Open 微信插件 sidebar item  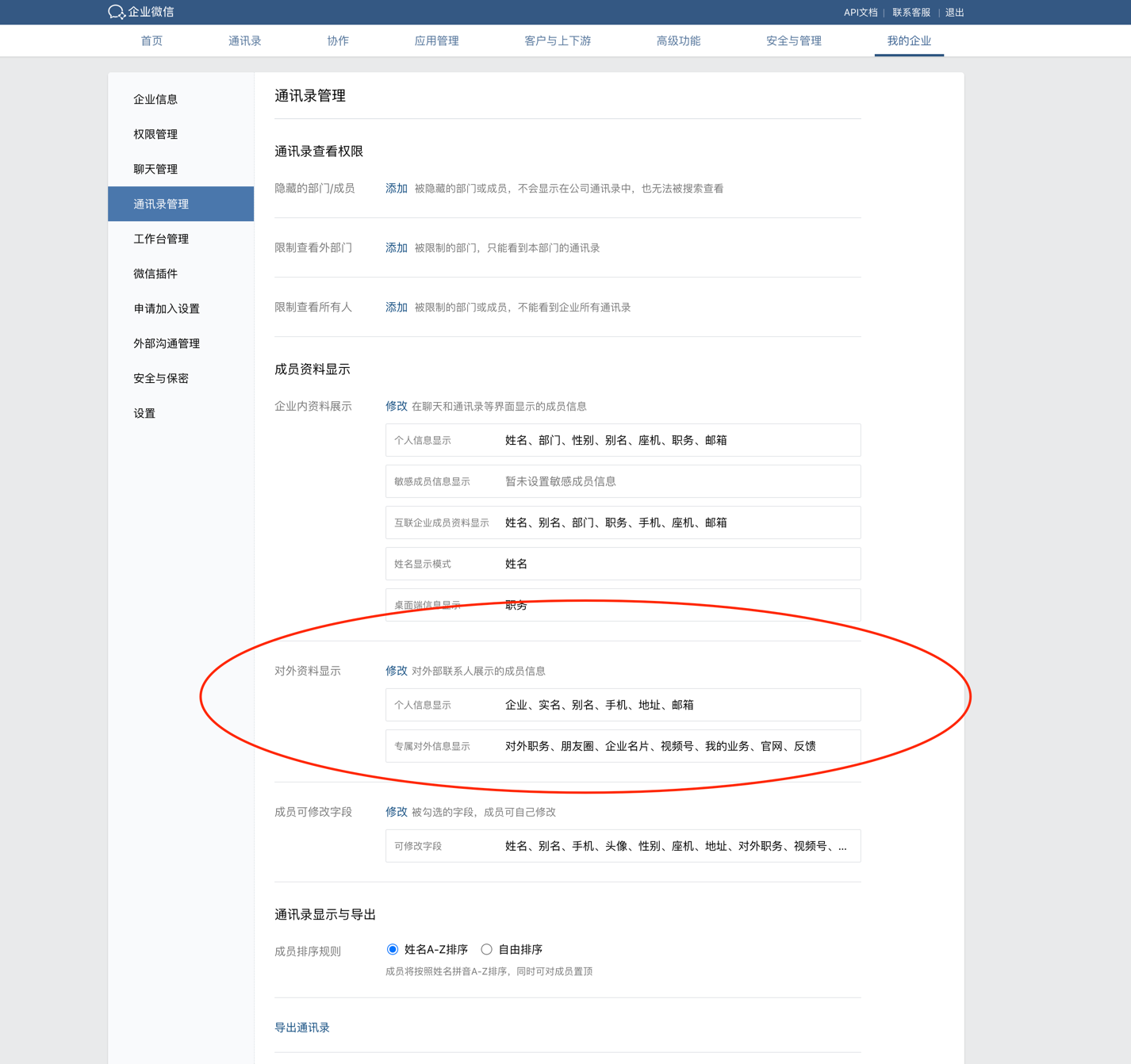tap(181, 274)
